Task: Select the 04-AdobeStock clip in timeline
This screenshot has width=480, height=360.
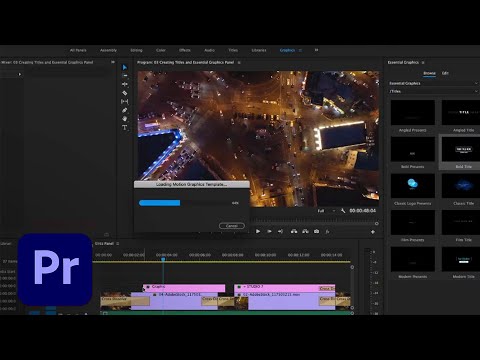Action: 174,301
